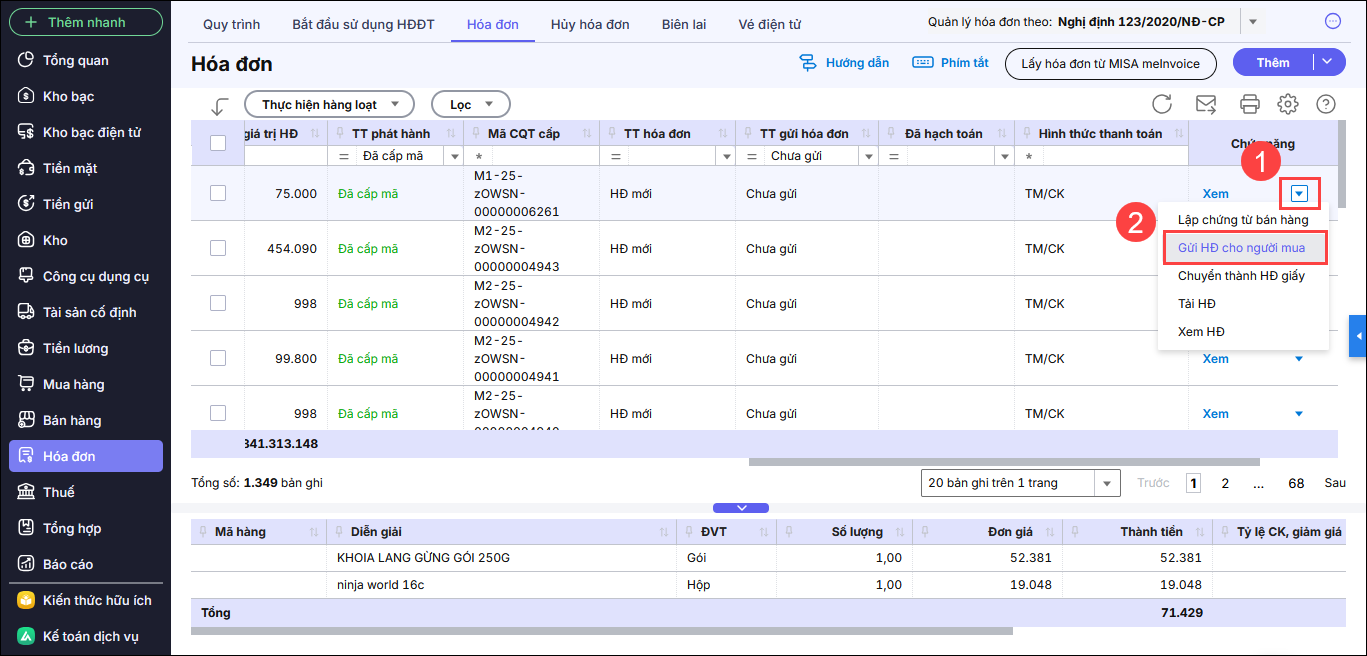Choose Gửi HĐ cho người mua menu item
The width and height of the screenshot is (1367, 656).
(x=1241, y=247)
